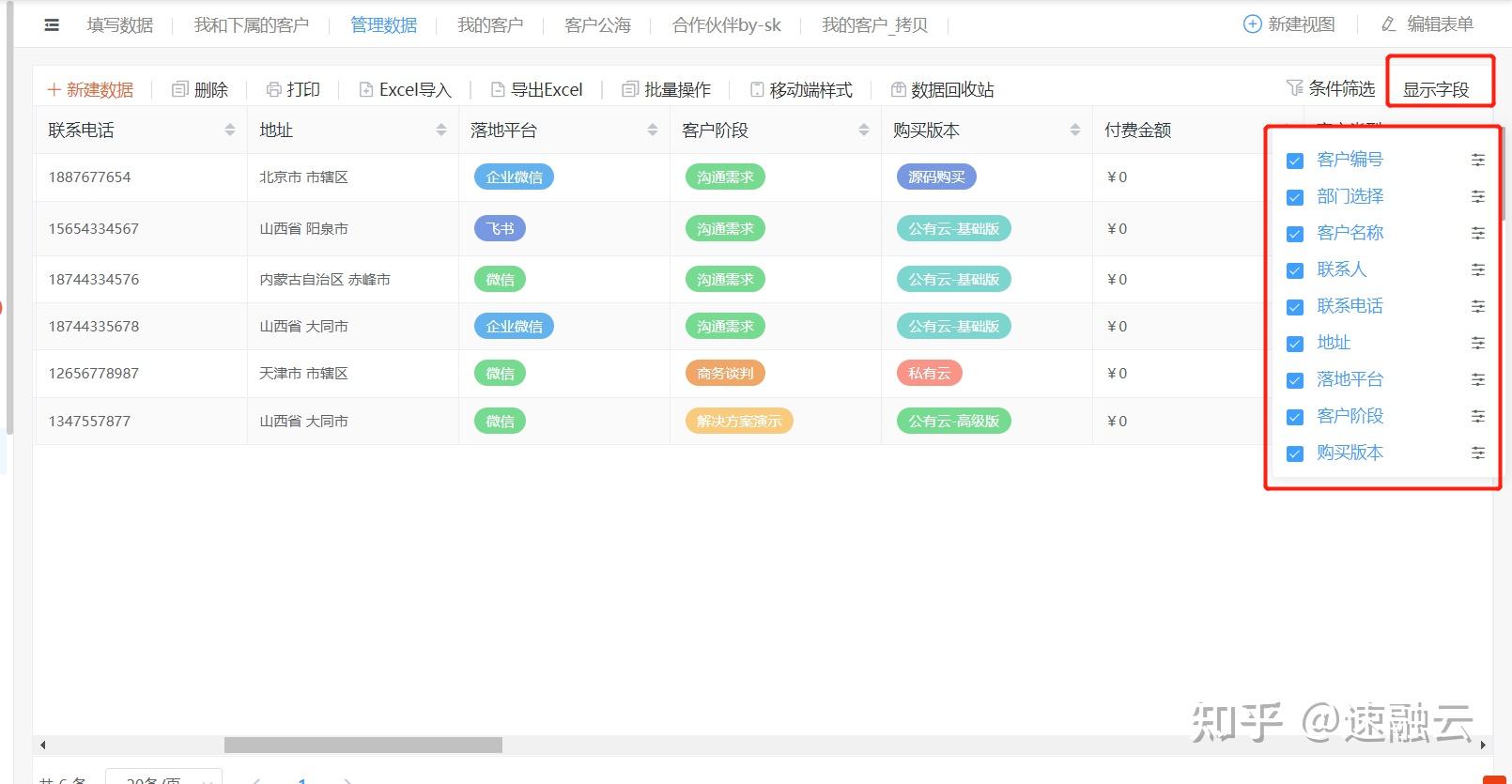Click 商务谈判 stage tag
This screenshot has width=1512, height=784.
point(725,373)
